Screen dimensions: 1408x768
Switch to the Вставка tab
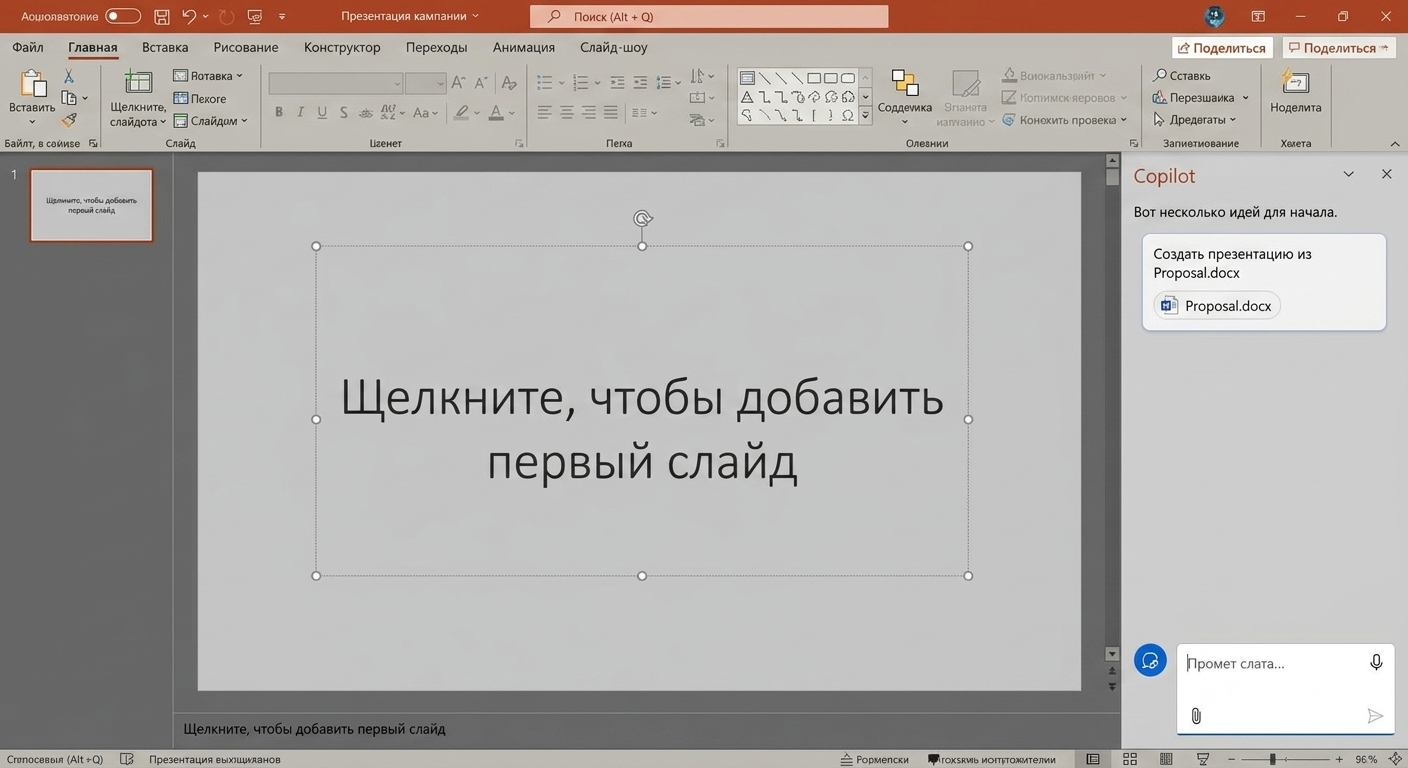(165, 47)
